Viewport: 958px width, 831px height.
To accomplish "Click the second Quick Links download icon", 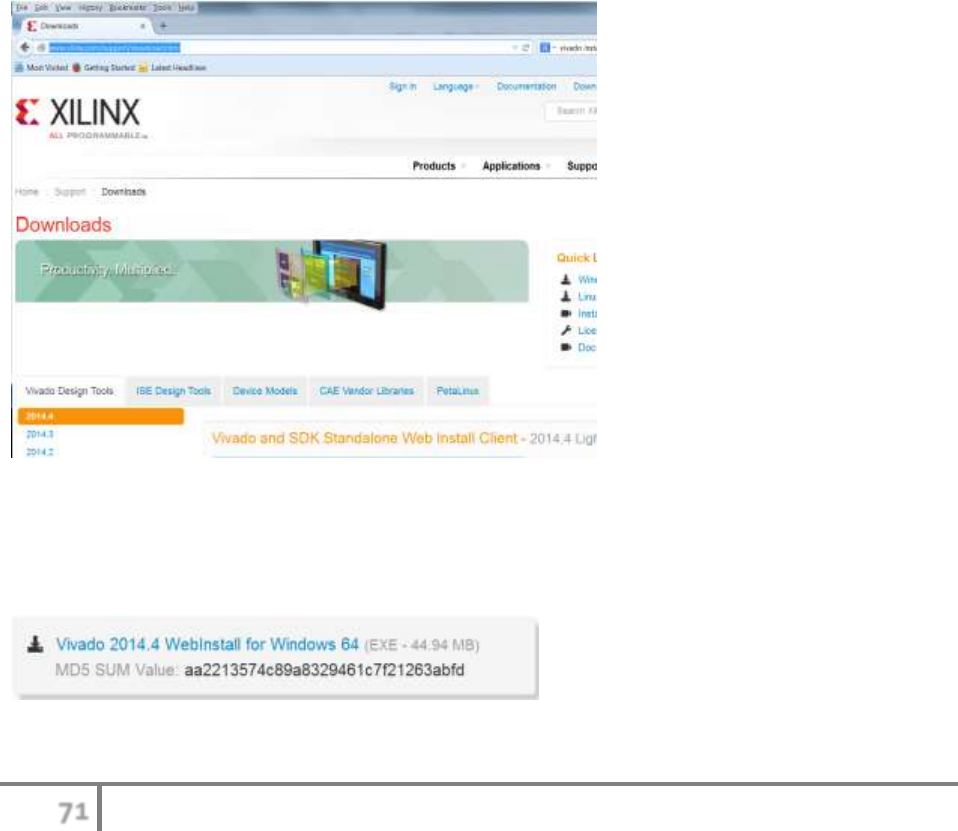I will pyautogui.click(x=566, y=296).
